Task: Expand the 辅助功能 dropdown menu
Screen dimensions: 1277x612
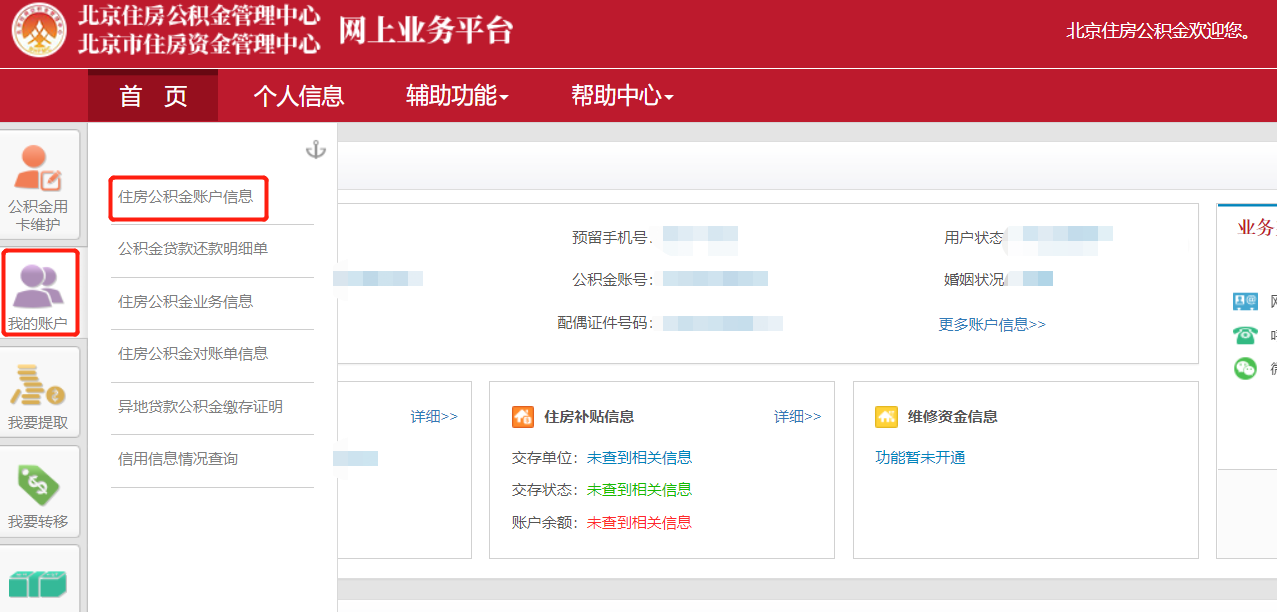Action: click(456, 95)
